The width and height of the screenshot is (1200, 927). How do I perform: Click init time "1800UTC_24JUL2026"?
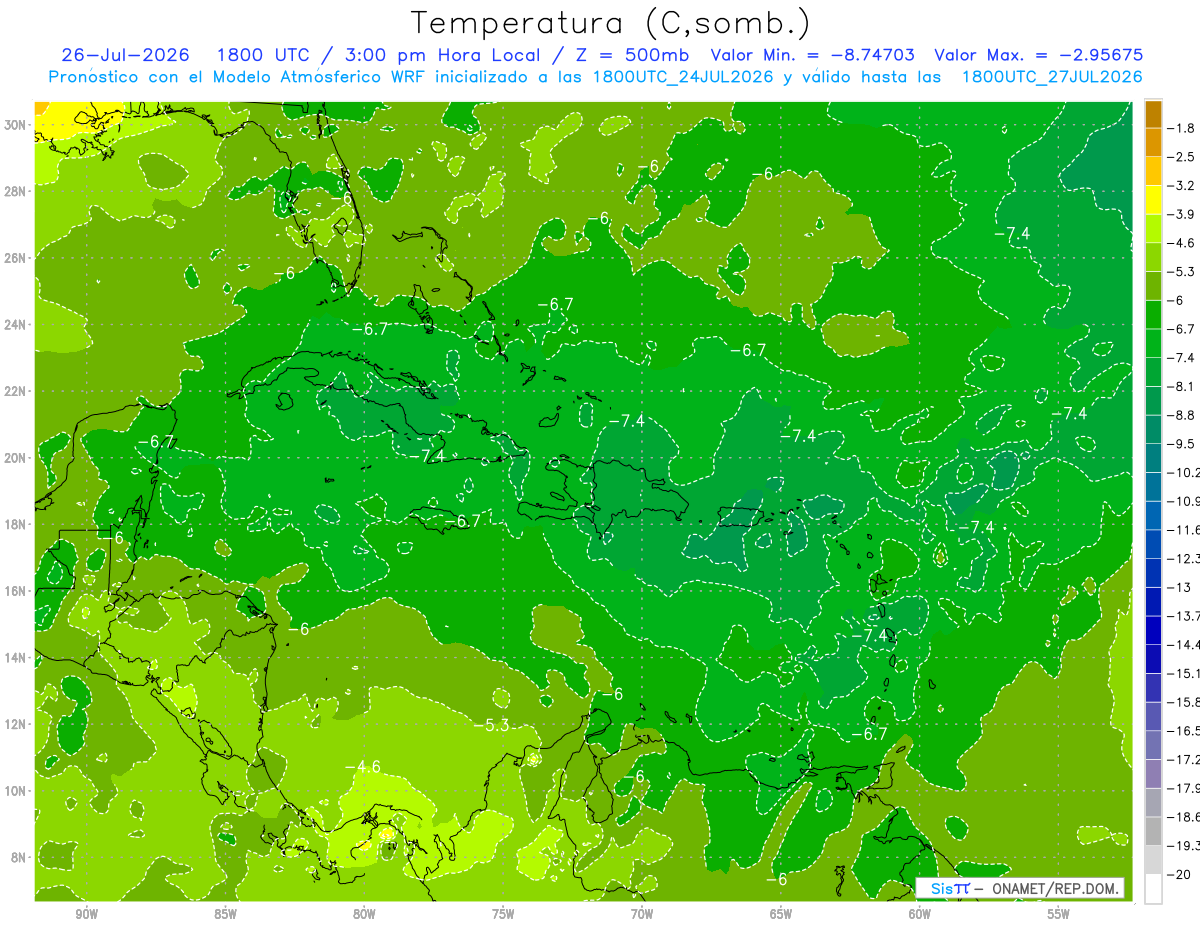click(683, 77)
